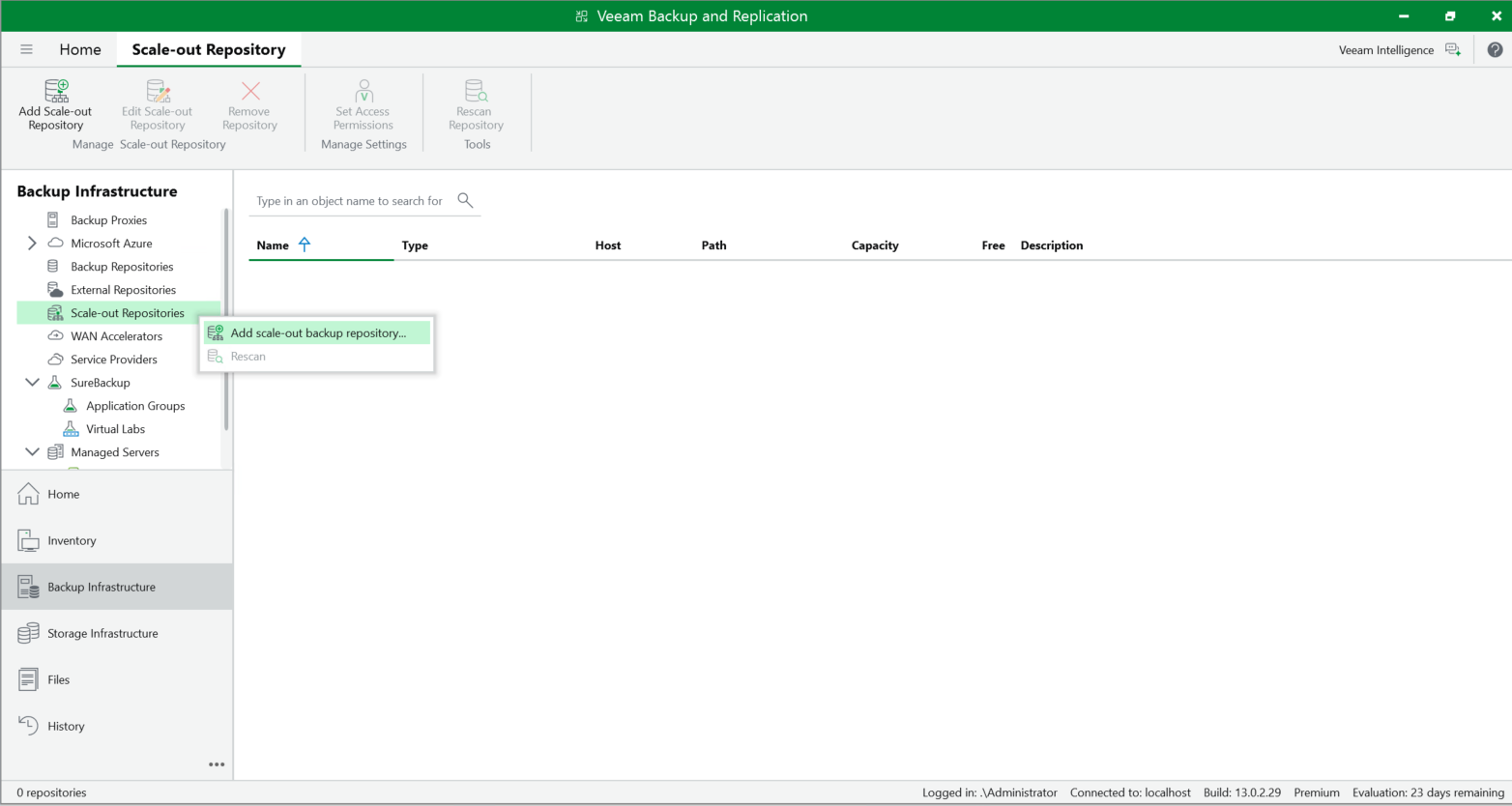Click the help question mark icon
The width and height of the screenshot is (1512, 806).
(1495, 49)
